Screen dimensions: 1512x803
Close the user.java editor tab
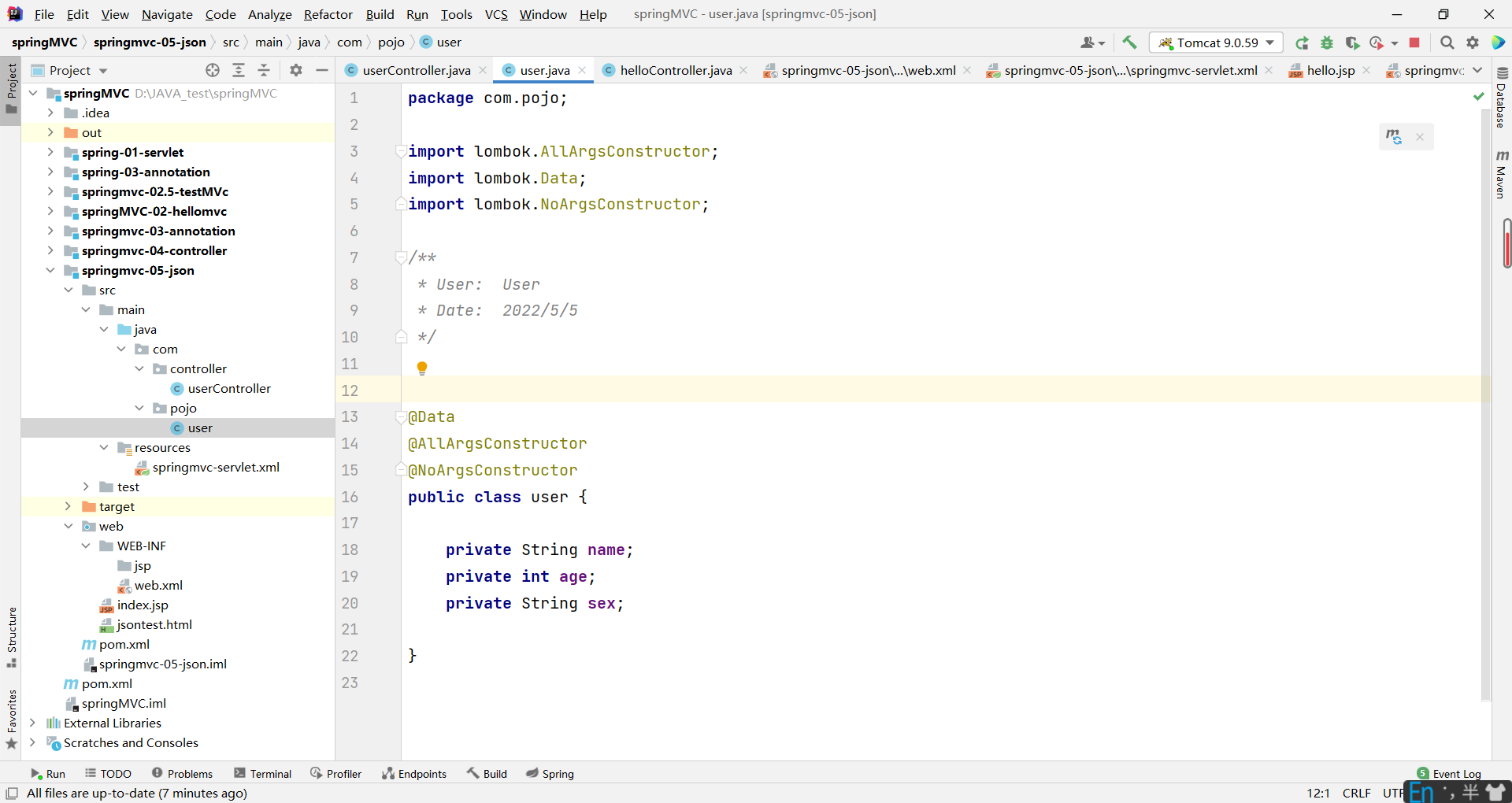(582, 70)
